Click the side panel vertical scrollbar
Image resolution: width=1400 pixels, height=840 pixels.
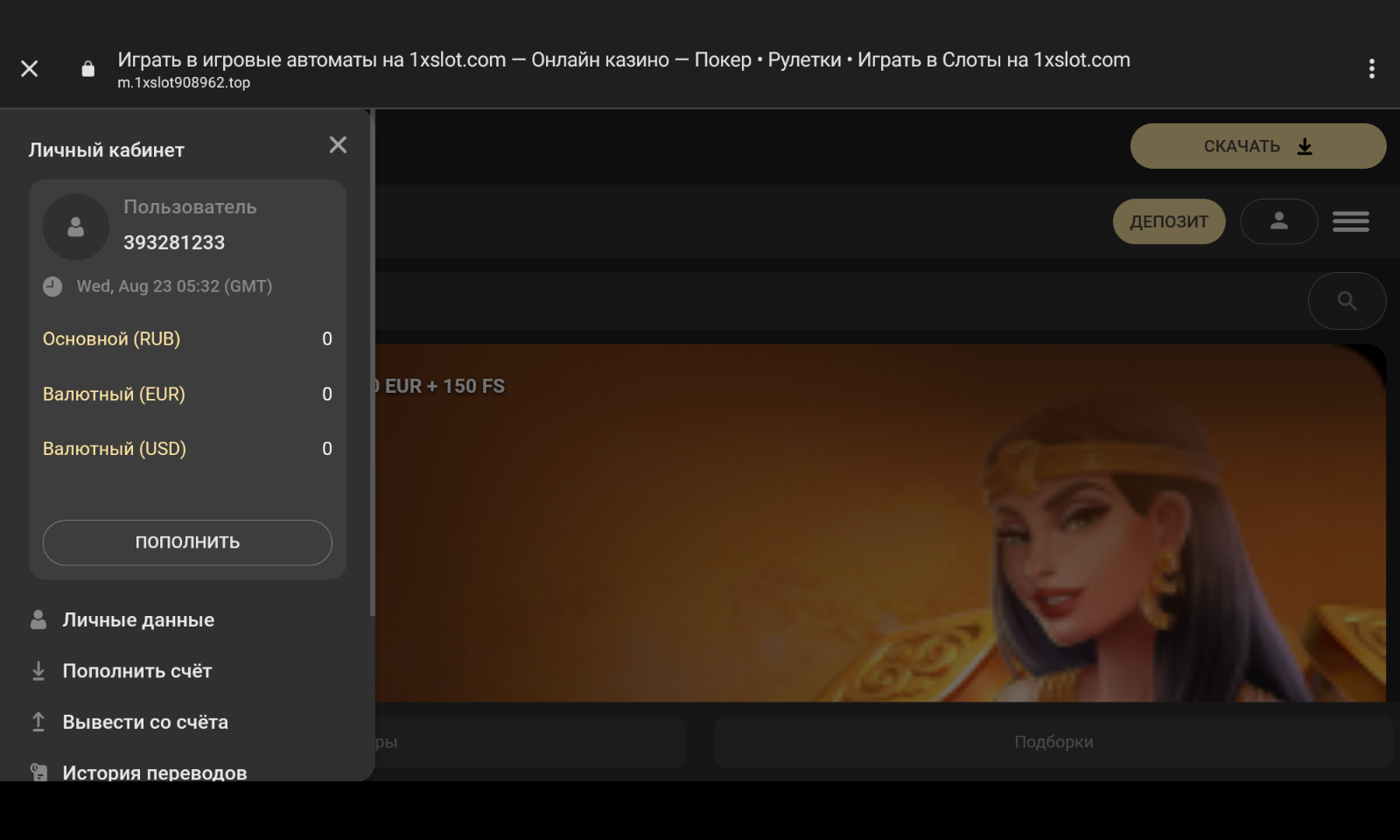(x=373, y=362)
